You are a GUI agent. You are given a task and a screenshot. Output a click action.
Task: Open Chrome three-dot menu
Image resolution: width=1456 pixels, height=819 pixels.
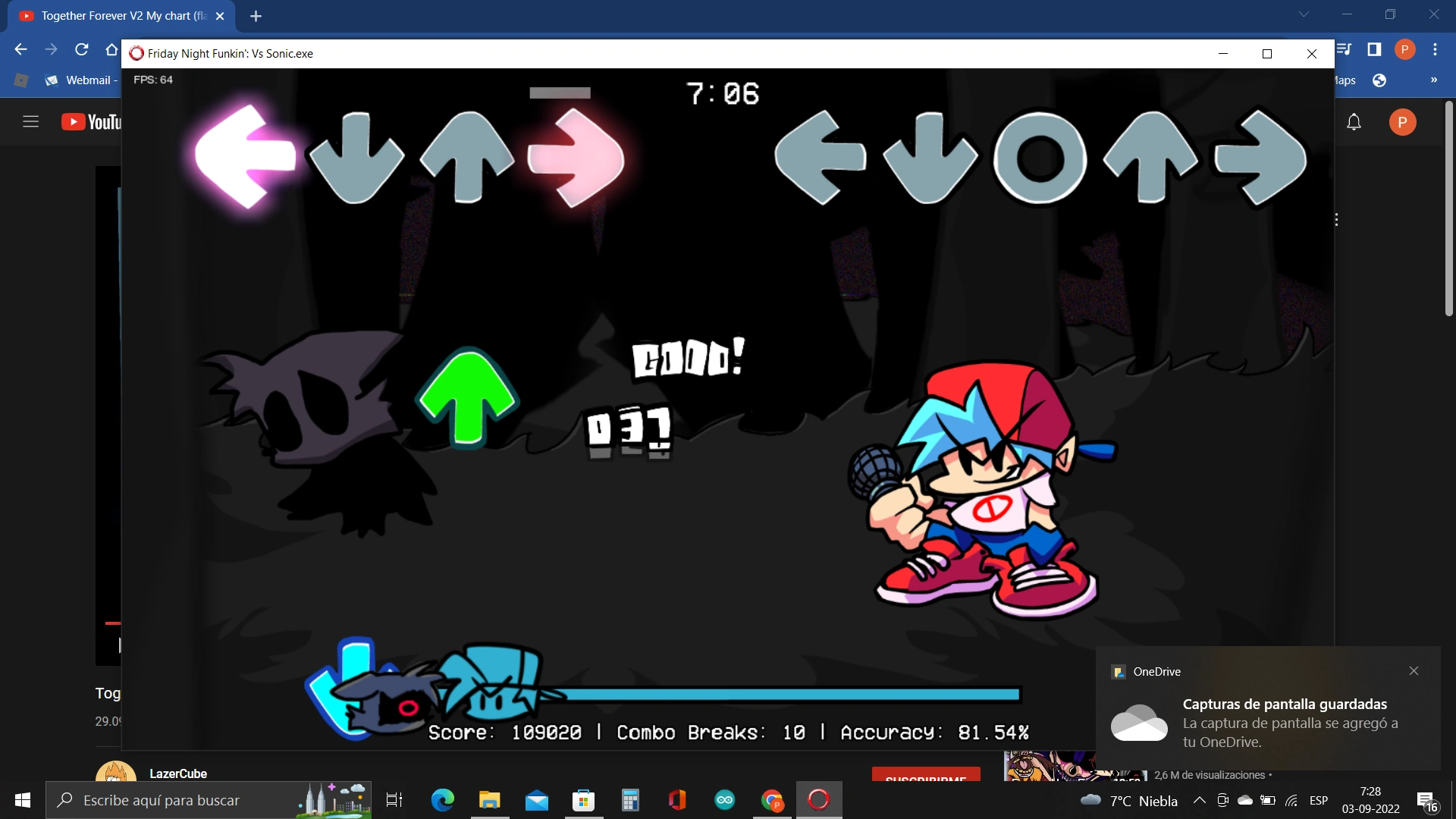tap(1435, 49)
